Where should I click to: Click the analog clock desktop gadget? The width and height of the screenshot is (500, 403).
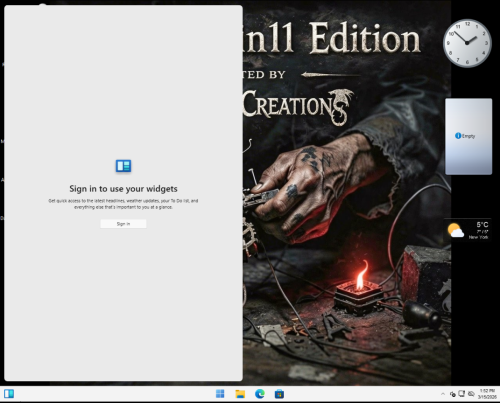(467, 43)
